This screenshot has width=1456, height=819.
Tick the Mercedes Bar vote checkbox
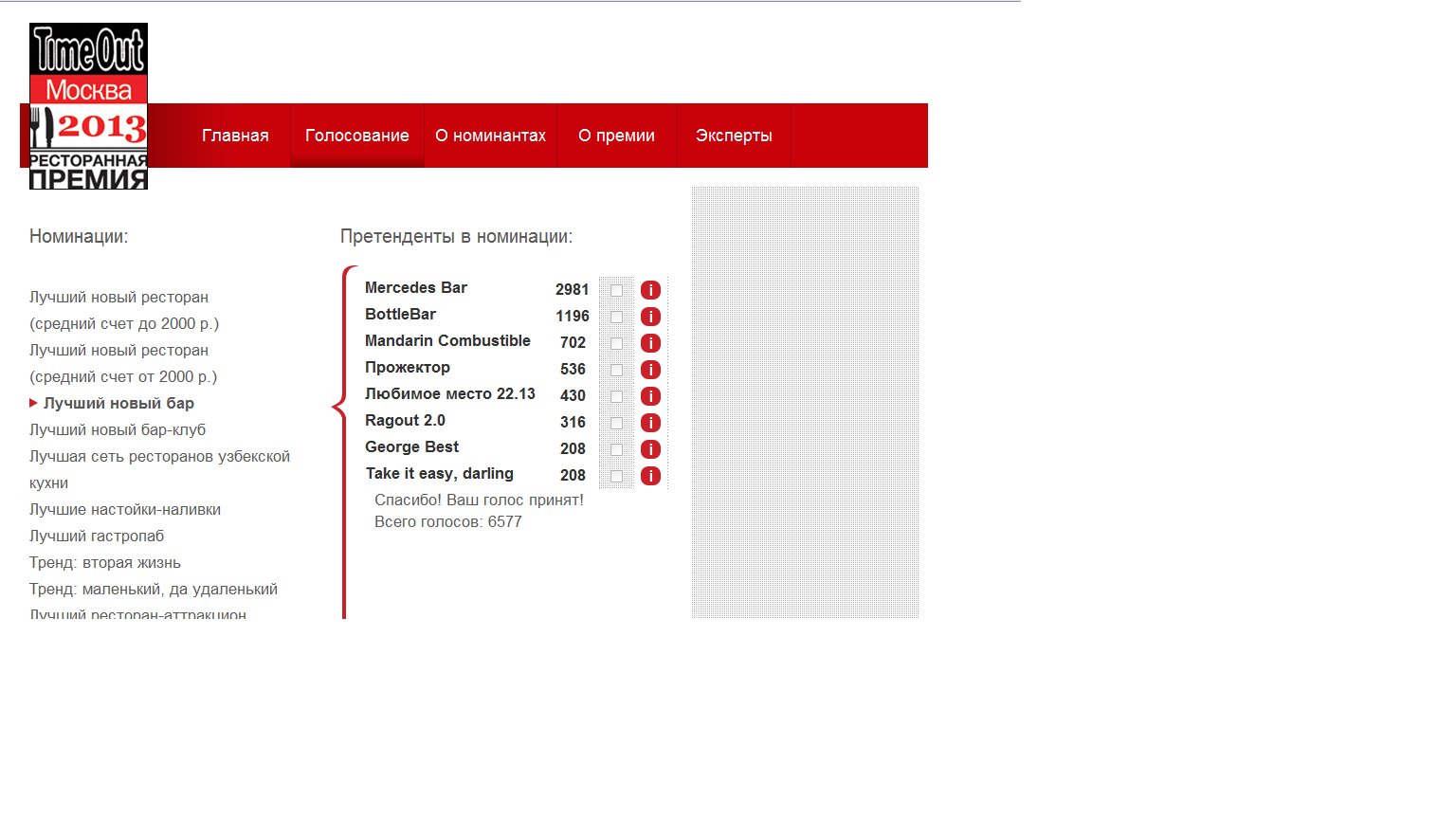[x=616, y=290]
